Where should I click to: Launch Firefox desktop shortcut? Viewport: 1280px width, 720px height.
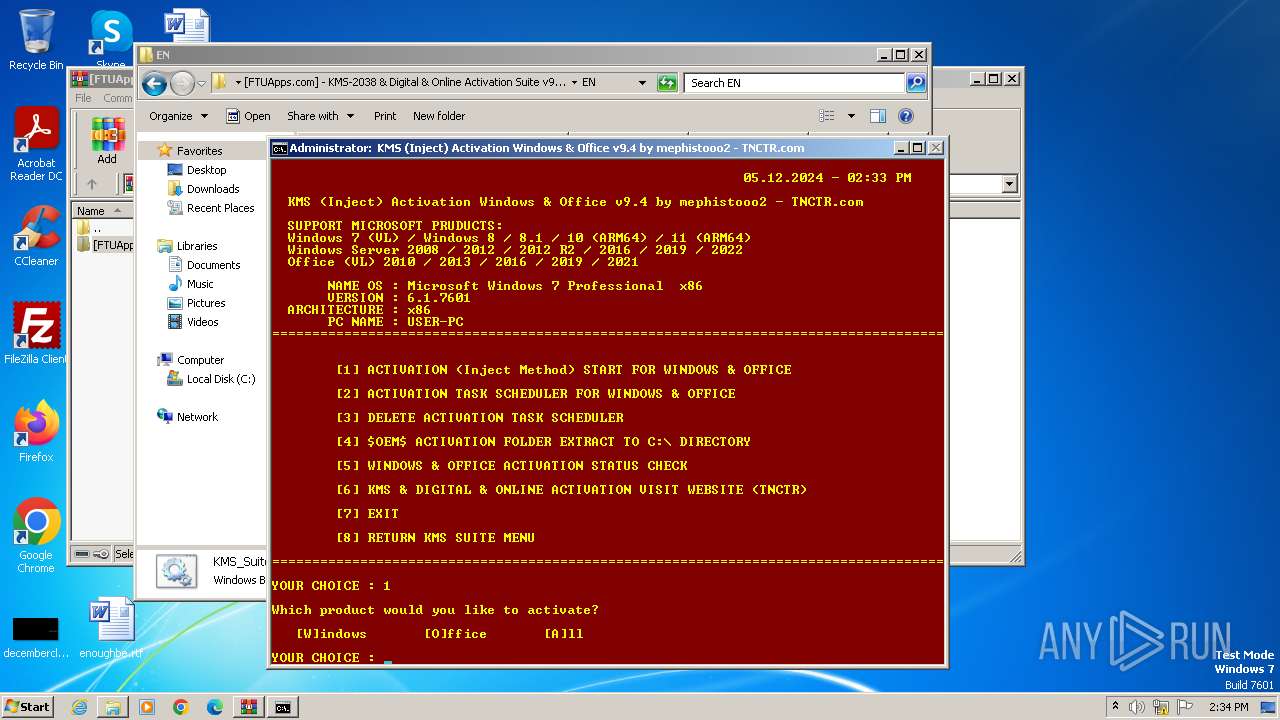36,431
